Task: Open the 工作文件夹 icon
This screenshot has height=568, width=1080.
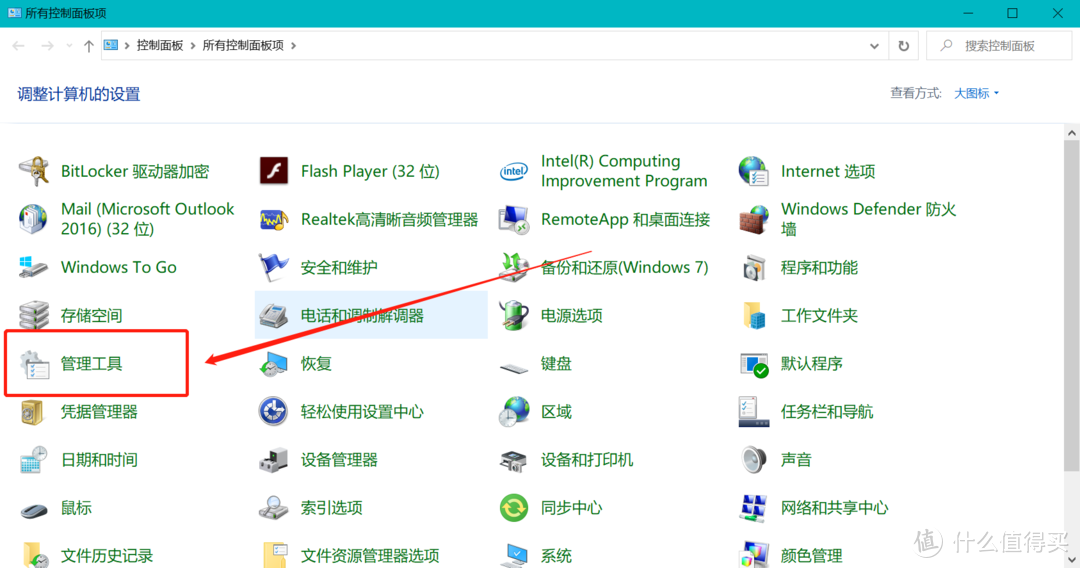Action: click(x=754, y=315)
